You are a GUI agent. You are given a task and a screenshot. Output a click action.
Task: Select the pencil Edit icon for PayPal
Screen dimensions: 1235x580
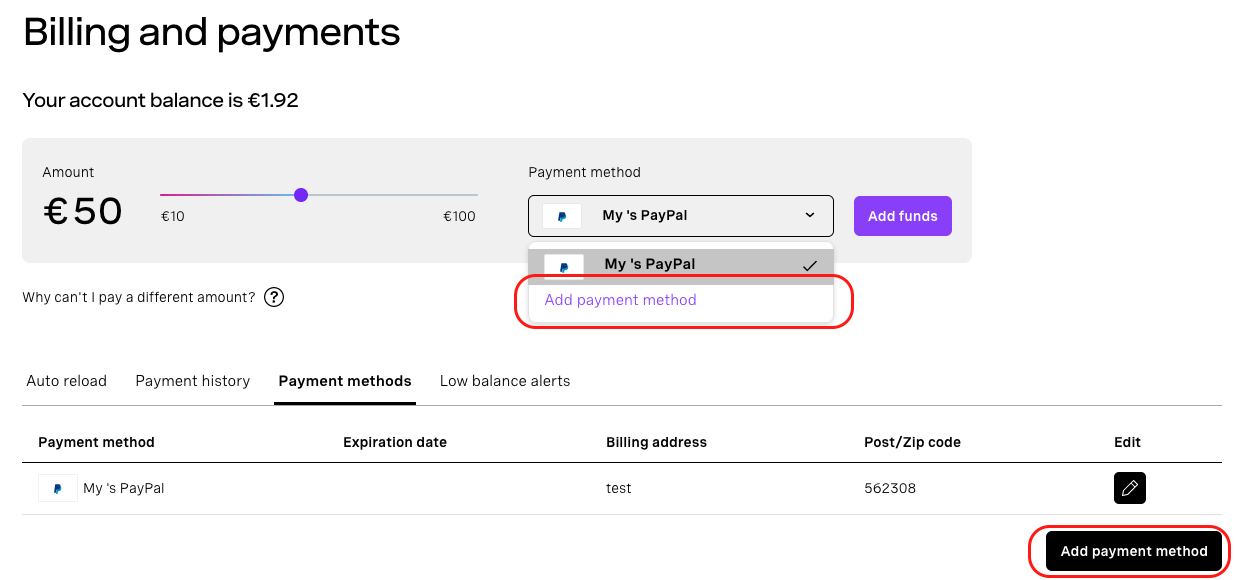click(x=1129, y=488)
